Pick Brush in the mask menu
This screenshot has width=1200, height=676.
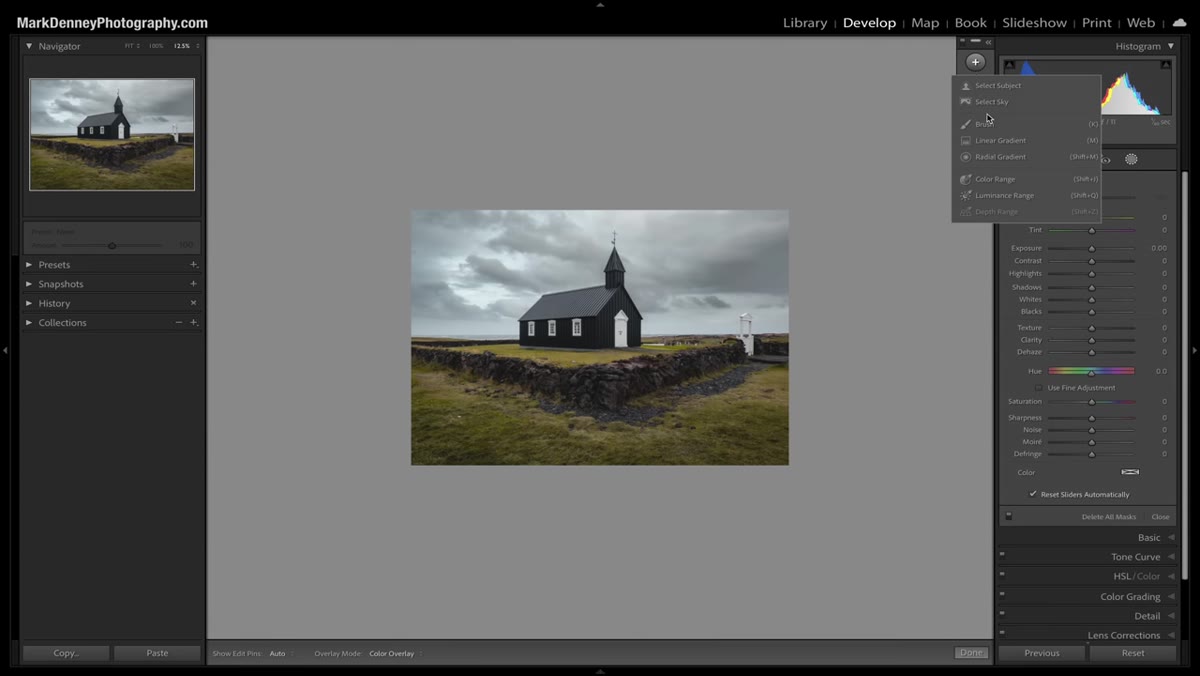[x=985, y=124]
